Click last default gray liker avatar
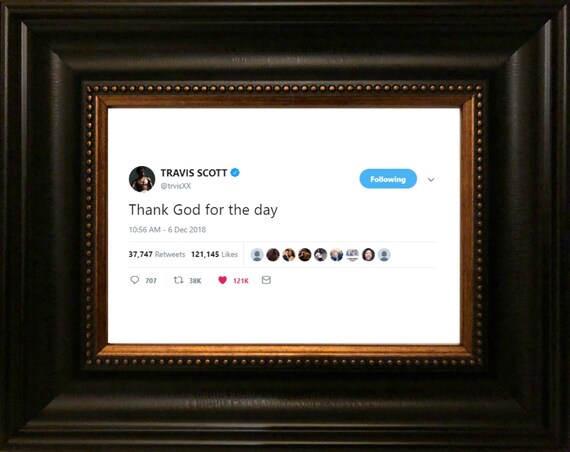570x452 pixels. tap(384, 255)
